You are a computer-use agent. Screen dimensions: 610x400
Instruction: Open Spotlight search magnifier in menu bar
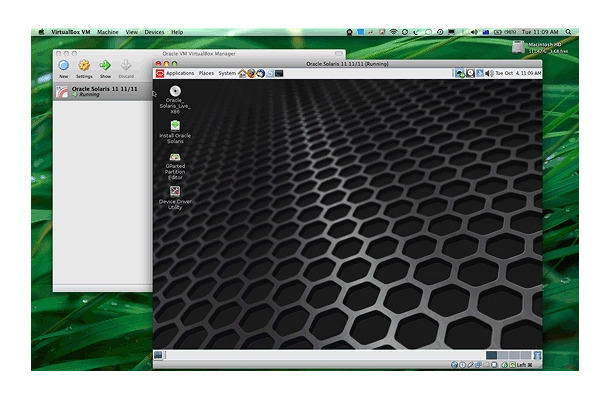pos(568,32)
